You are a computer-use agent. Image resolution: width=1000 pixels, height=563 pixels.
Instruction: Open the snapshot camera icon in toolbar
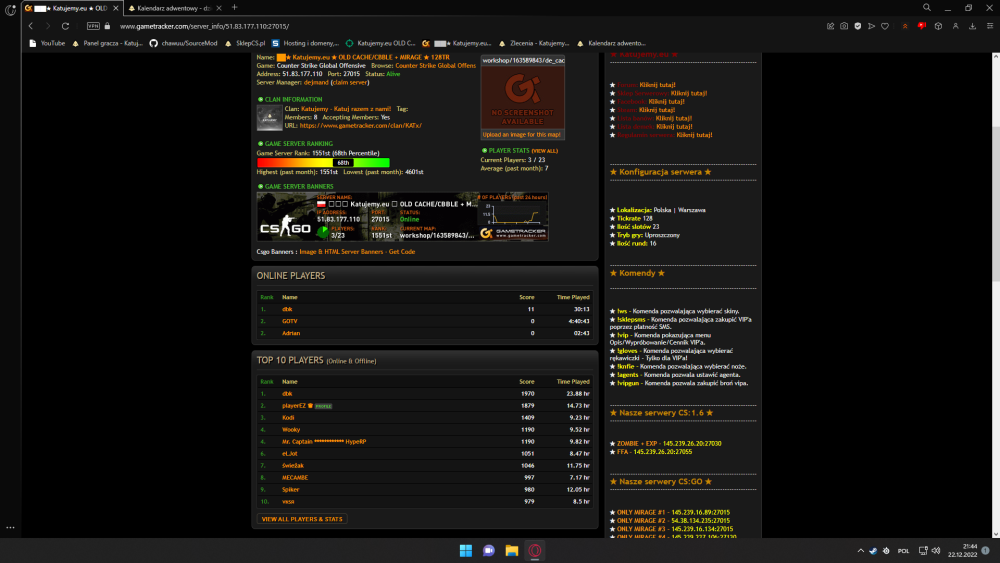point(844,26)
